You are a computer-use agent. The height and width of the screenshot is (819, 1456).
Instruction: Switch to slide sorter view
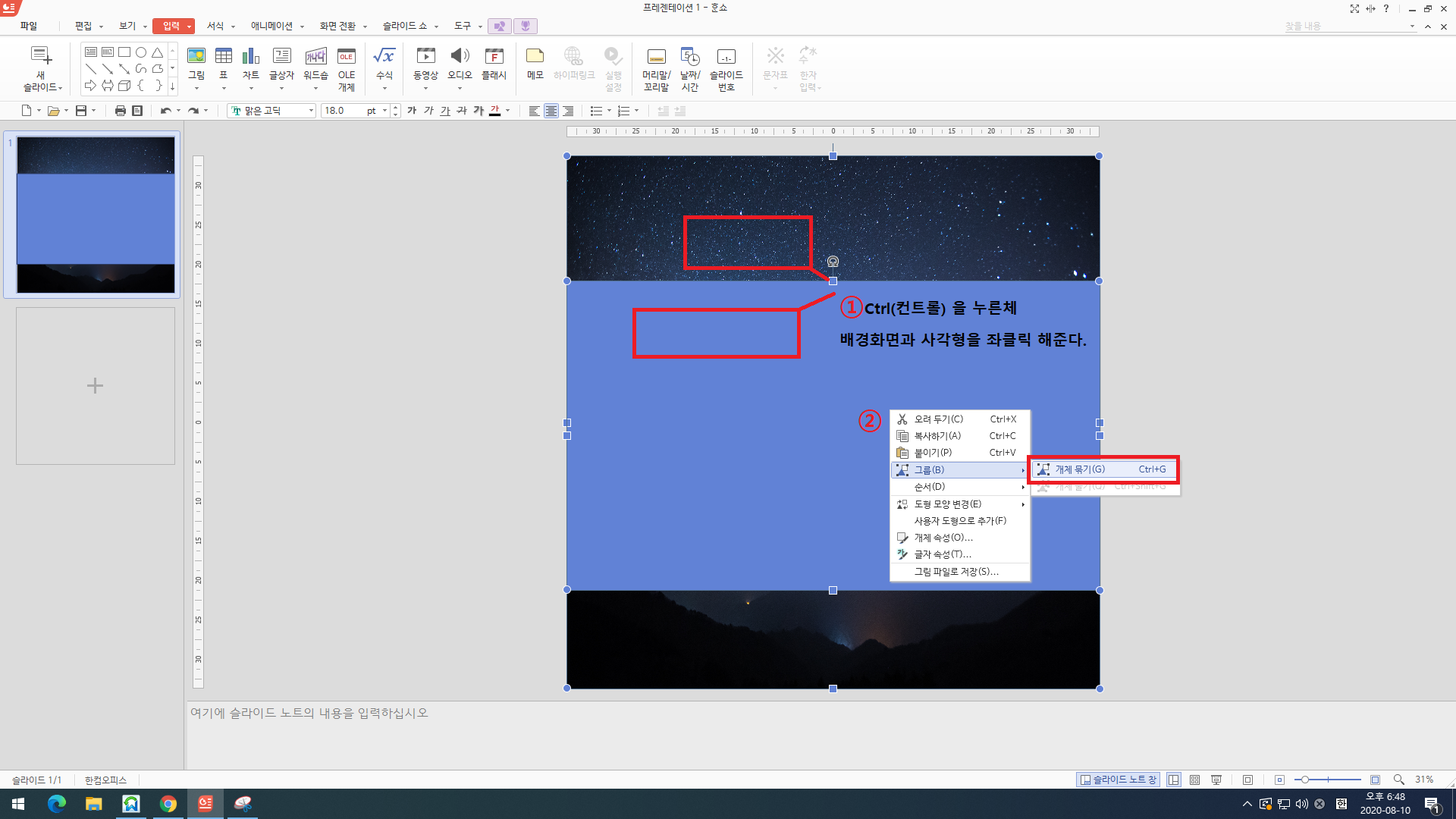coord(1194,780)
